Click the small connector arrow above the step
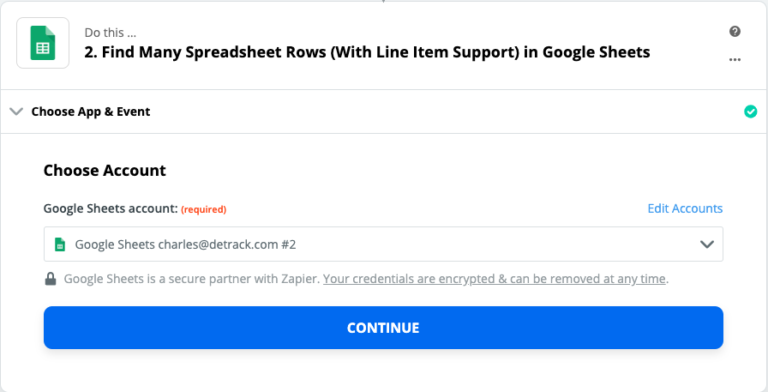The width and height of the screenshot is (768, 392). [x=384, y=1]
